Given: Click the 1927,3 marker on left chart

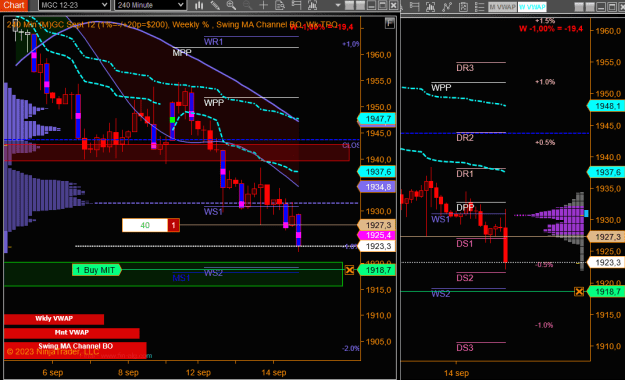Looking at the screenshot, I should coord(377,225).
